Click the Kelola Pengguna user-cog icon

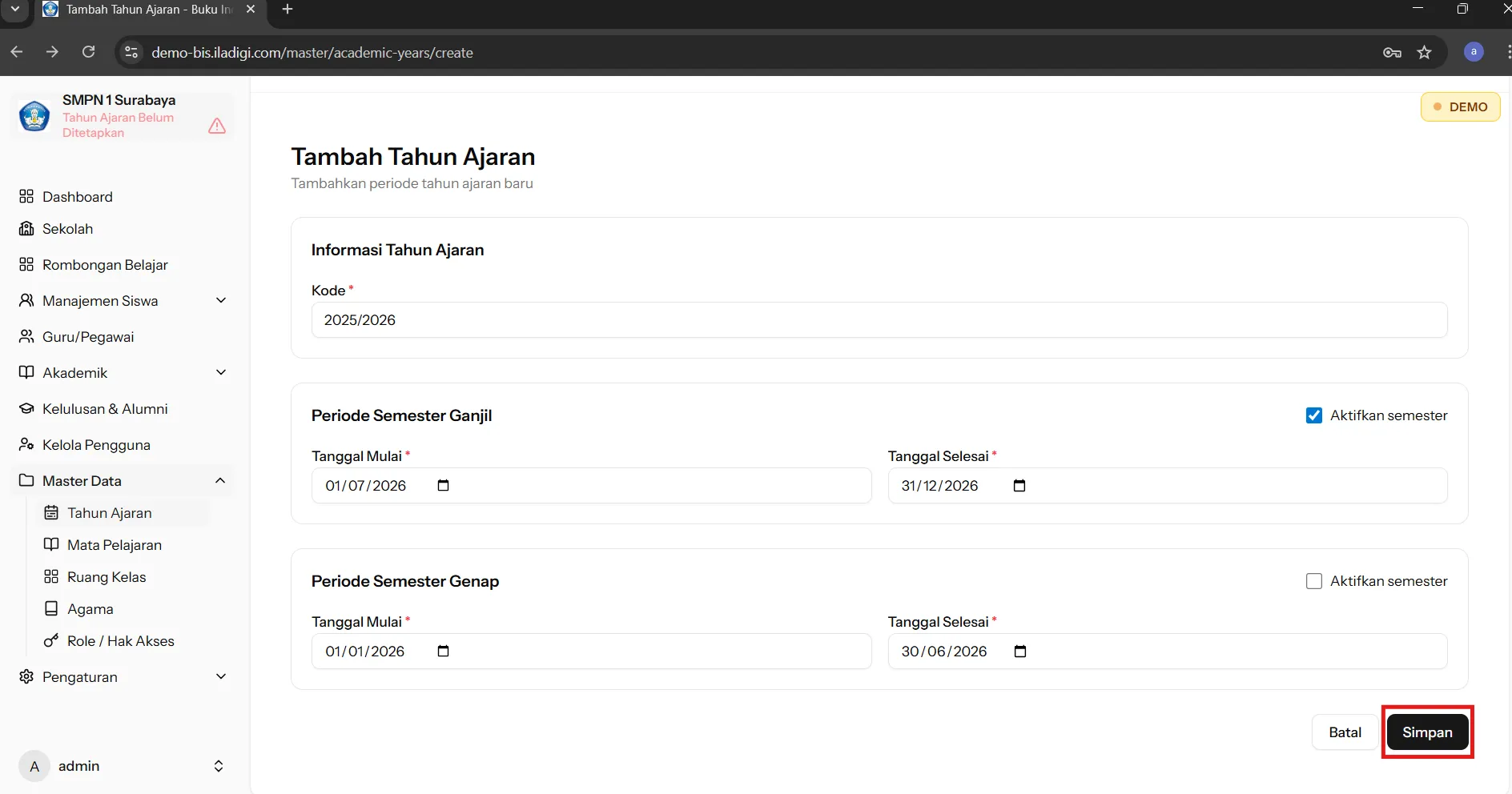[x=26, y=444]
